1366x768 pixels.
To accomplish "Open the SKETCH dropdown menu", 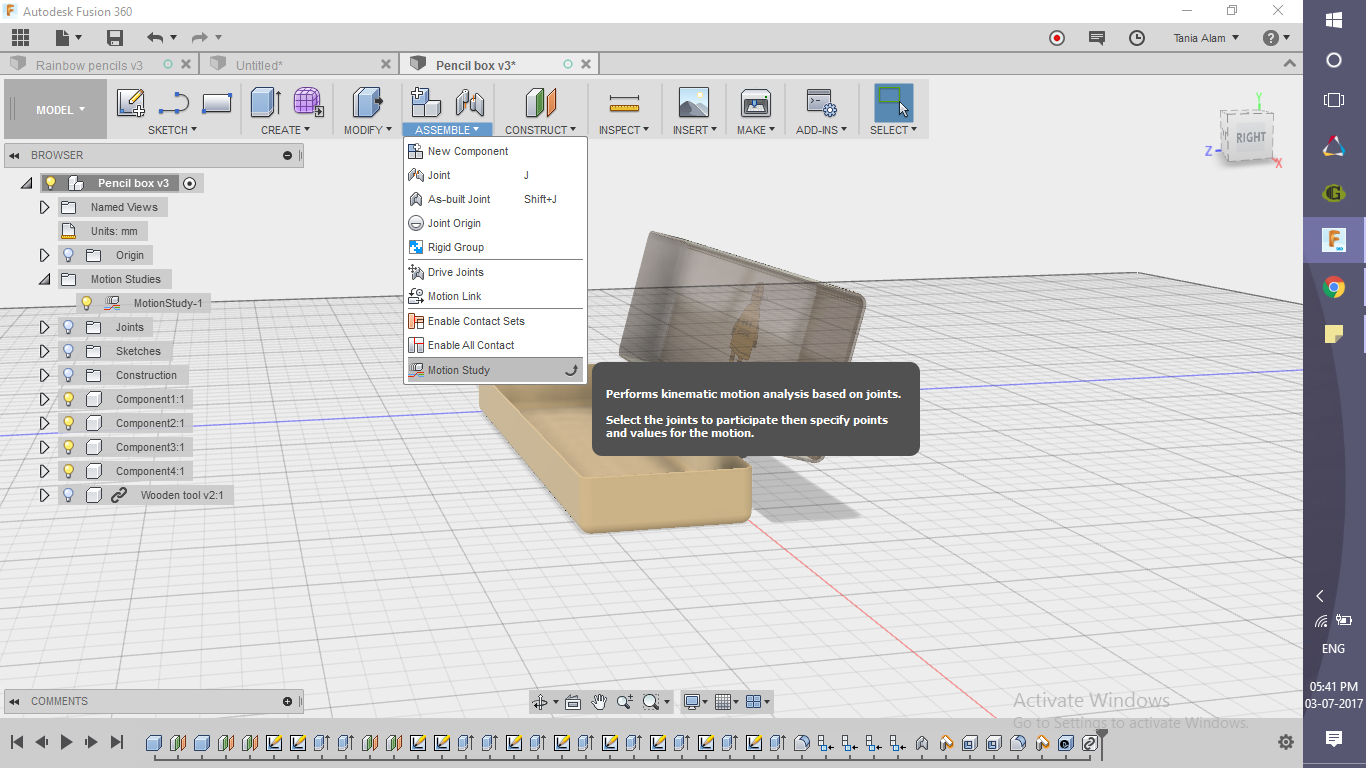I will coord(172,130).
